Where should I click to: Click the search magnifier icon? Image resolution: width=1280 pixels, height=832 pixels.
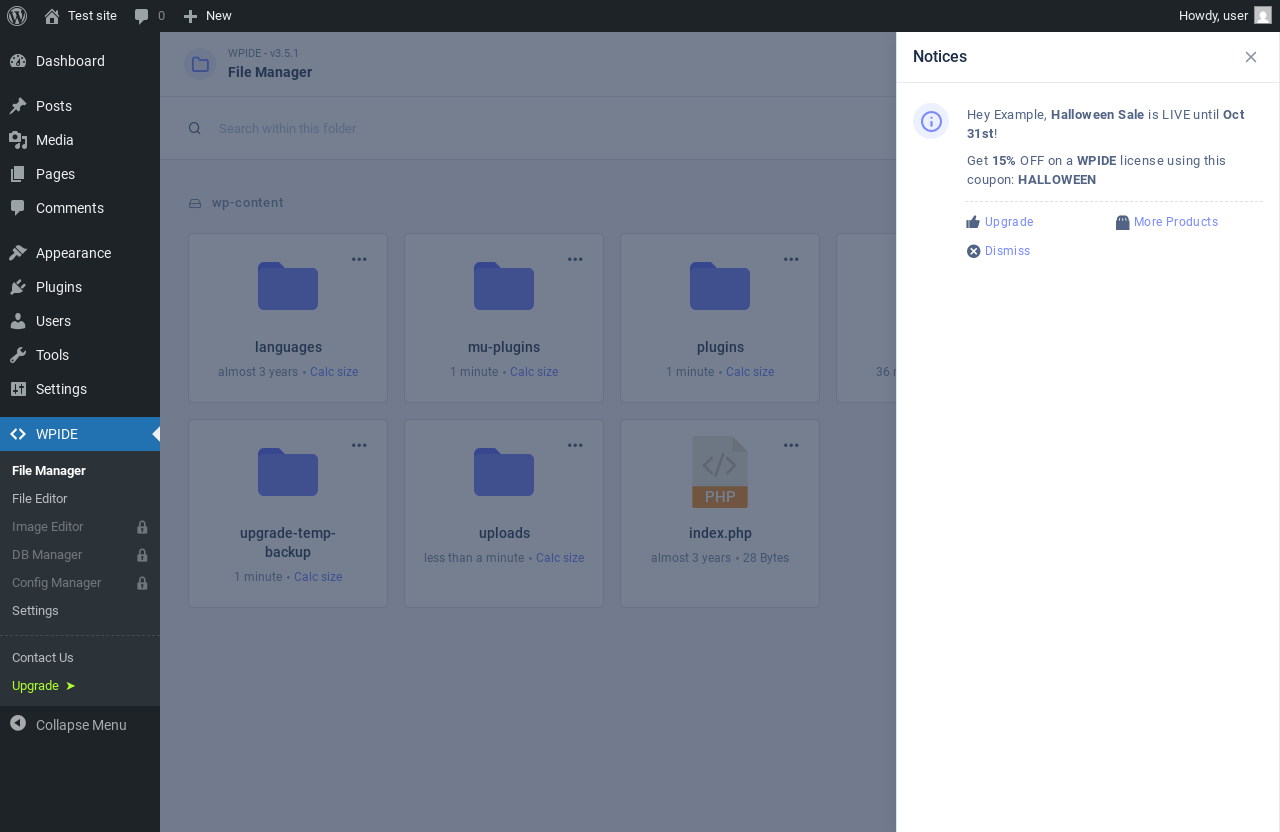(x=195, y=128)
